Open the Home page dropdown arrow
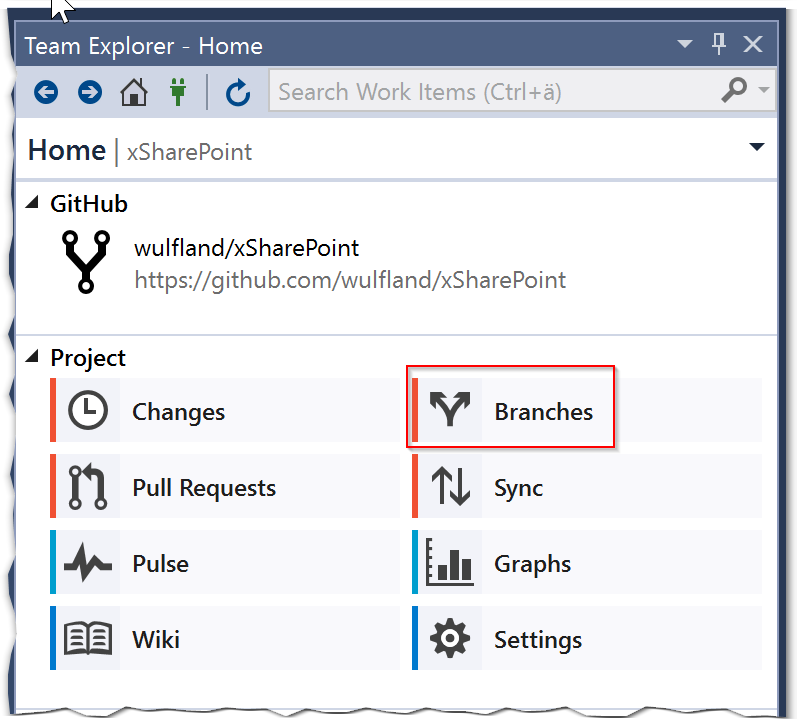 point(757,148)
